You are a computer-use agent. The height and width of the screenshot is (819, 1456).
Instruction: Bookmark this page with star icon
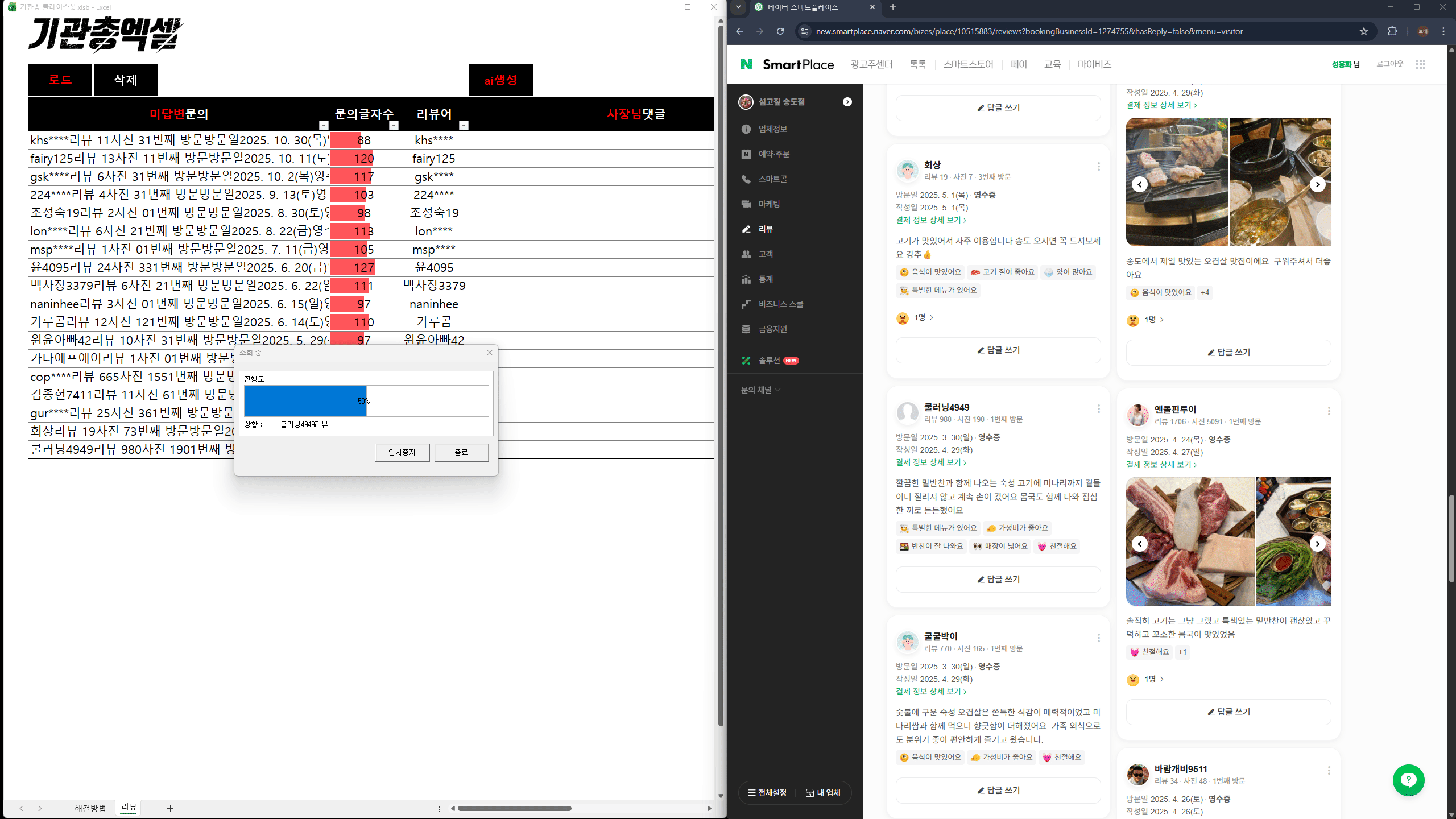coord(1364,31)
